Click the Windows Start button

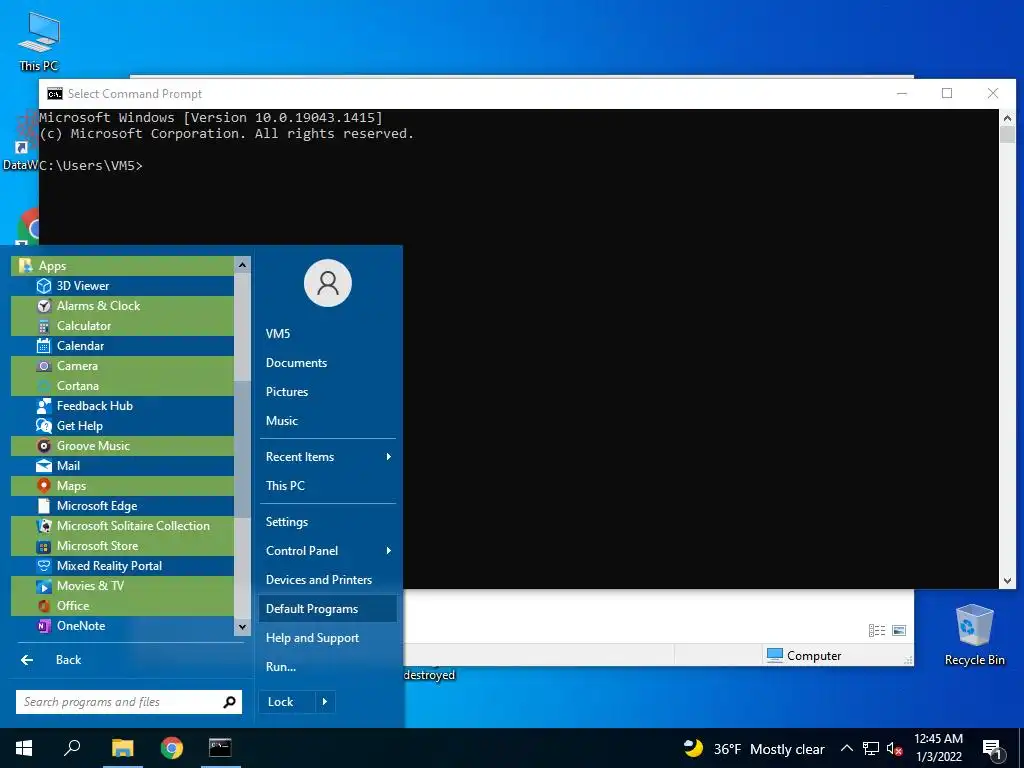coord(24,748)
